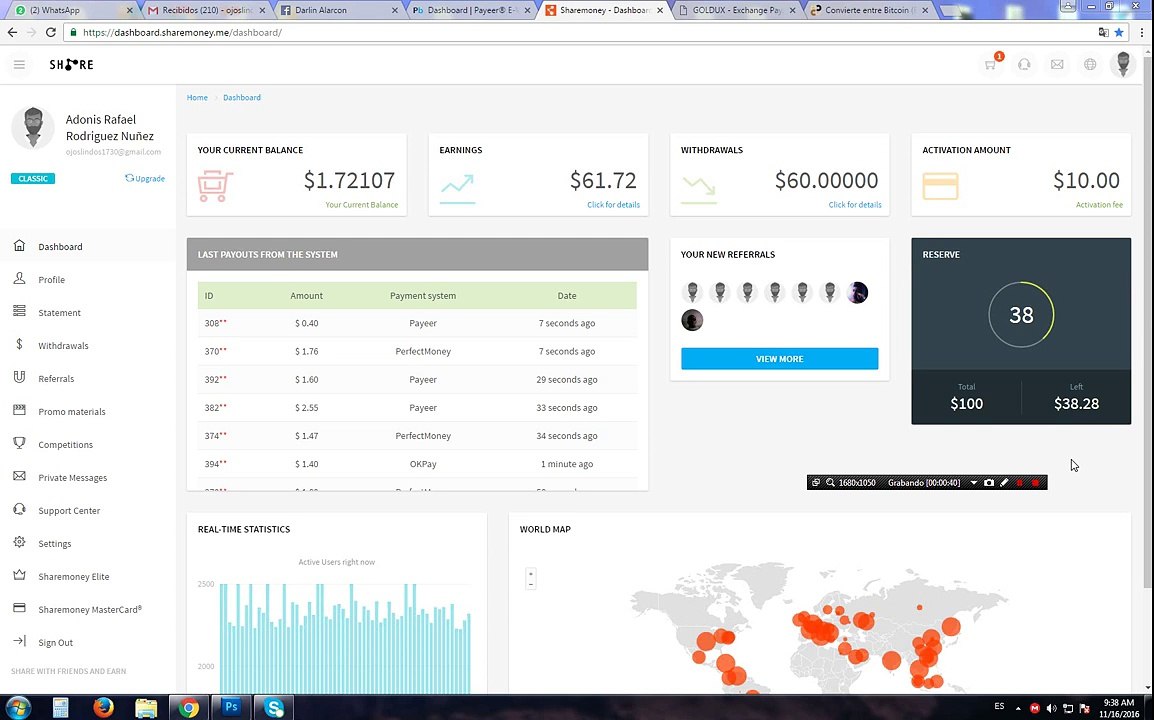Open Skype from the taskbar
This screenshot has width=1154, height=720.
pos(274,707)
